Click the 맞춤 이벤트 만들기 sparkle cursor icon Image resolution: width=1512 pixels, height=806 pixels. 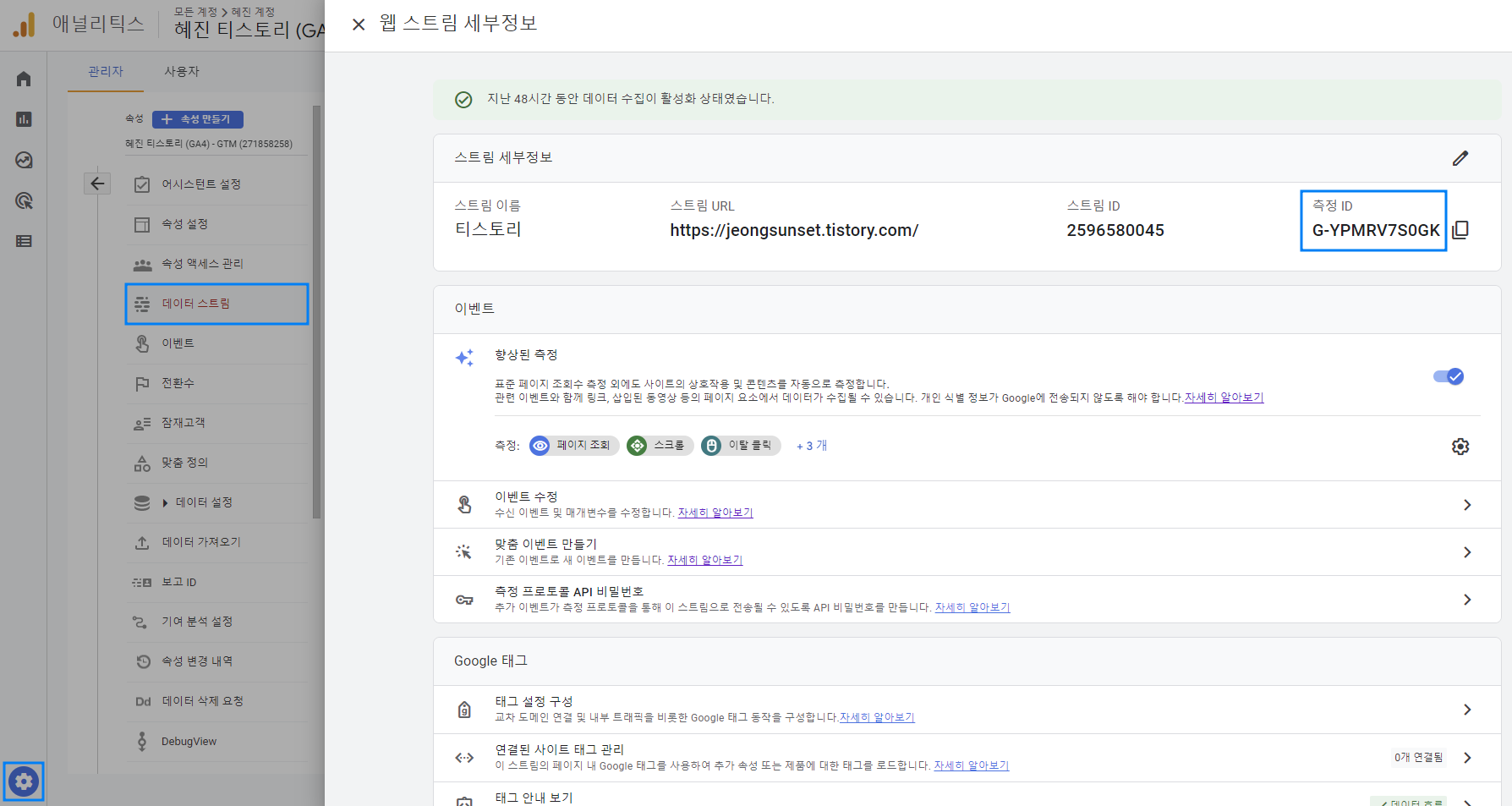point(464,552)
